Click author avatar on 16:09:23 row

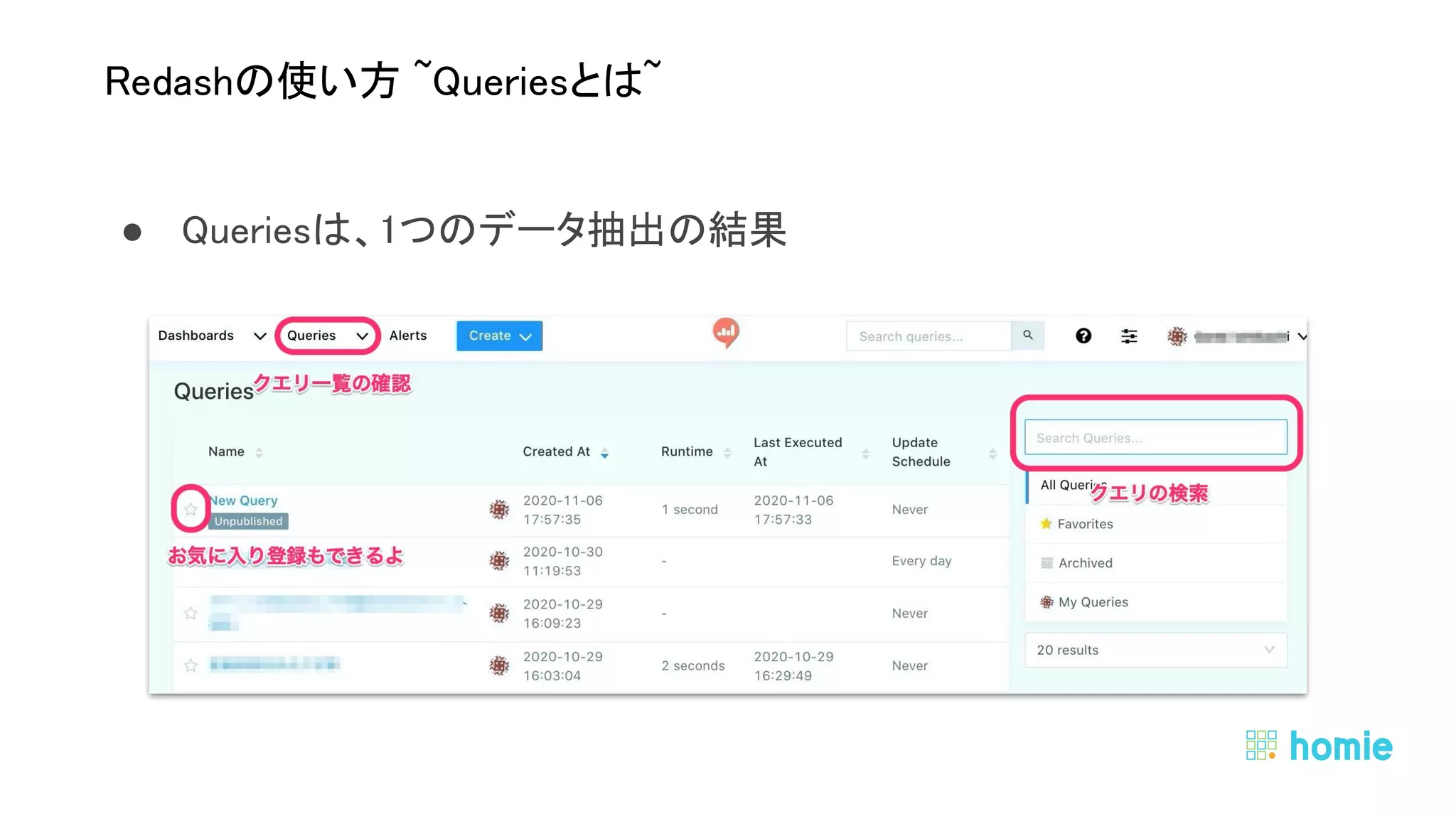click(500, 613)
